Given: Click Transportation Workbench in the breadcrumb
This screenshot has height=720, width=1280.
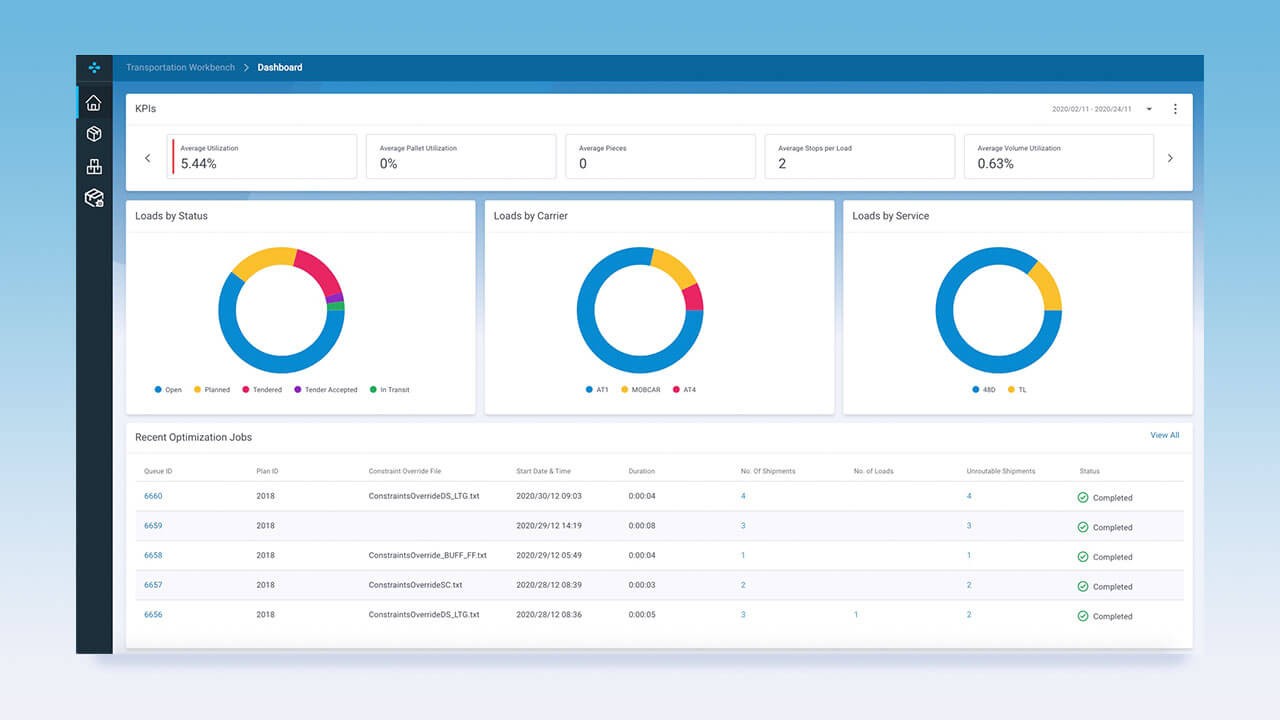Looking at the screenshot, I should coord(180,67).
